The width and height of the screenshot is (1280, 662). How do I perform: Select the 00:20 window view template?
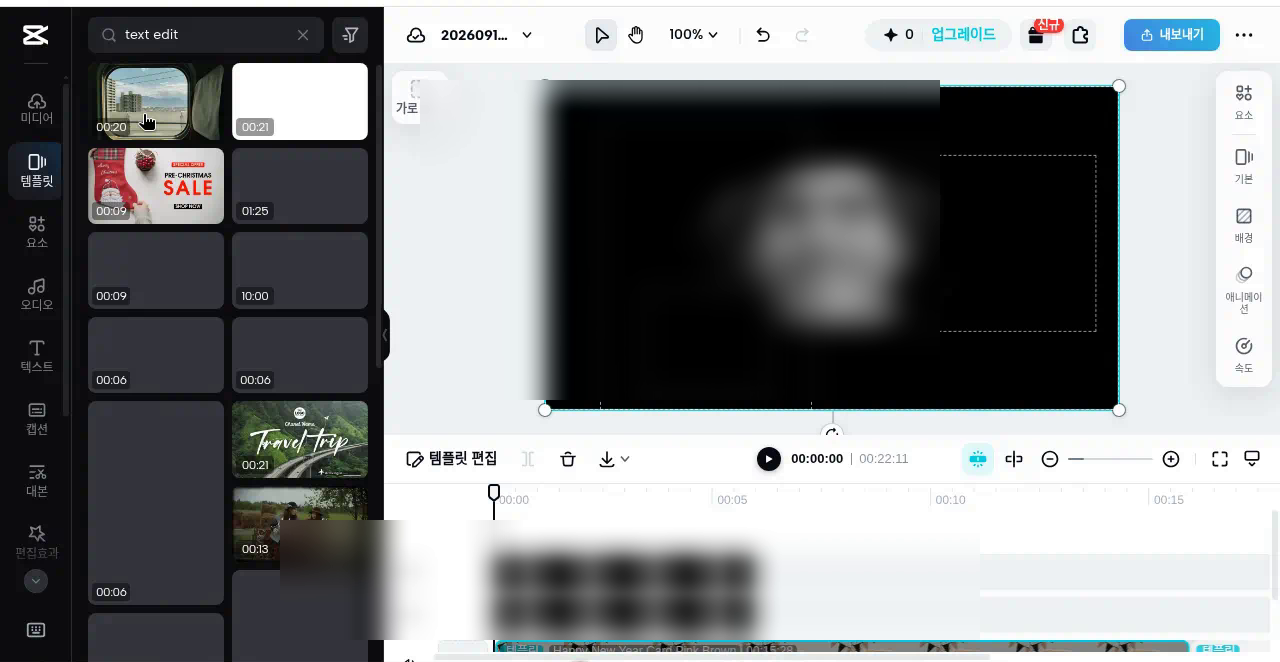[x=156, y=101]
